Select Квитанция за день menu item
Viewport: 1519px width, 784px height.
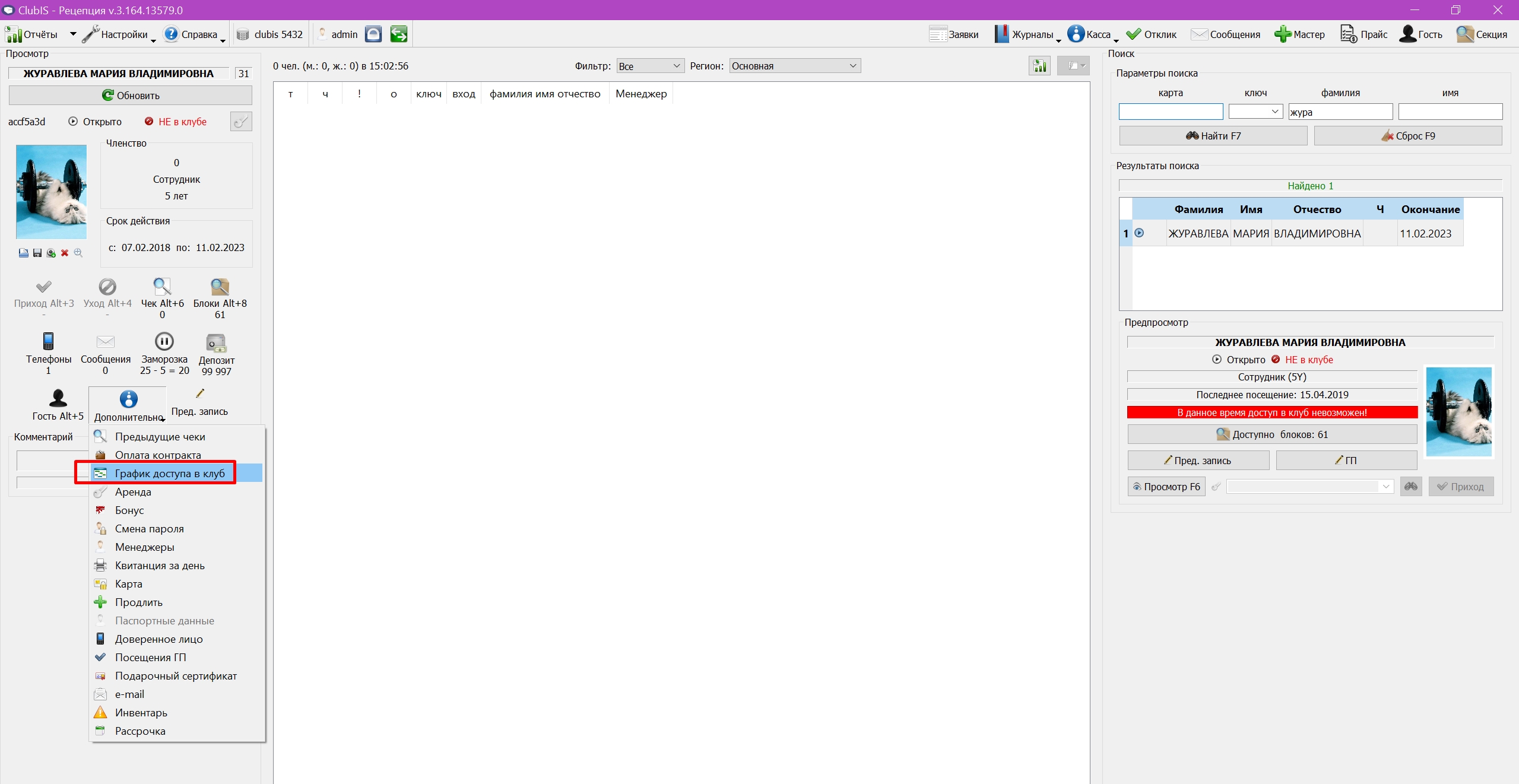176,565
